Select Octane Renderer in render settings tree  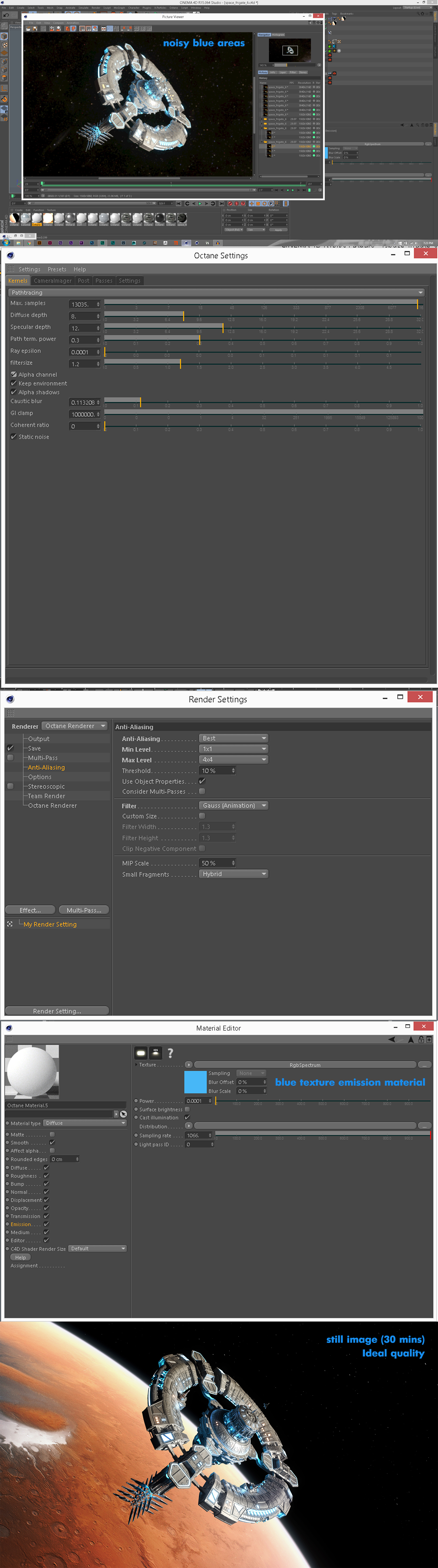(52, 805)
